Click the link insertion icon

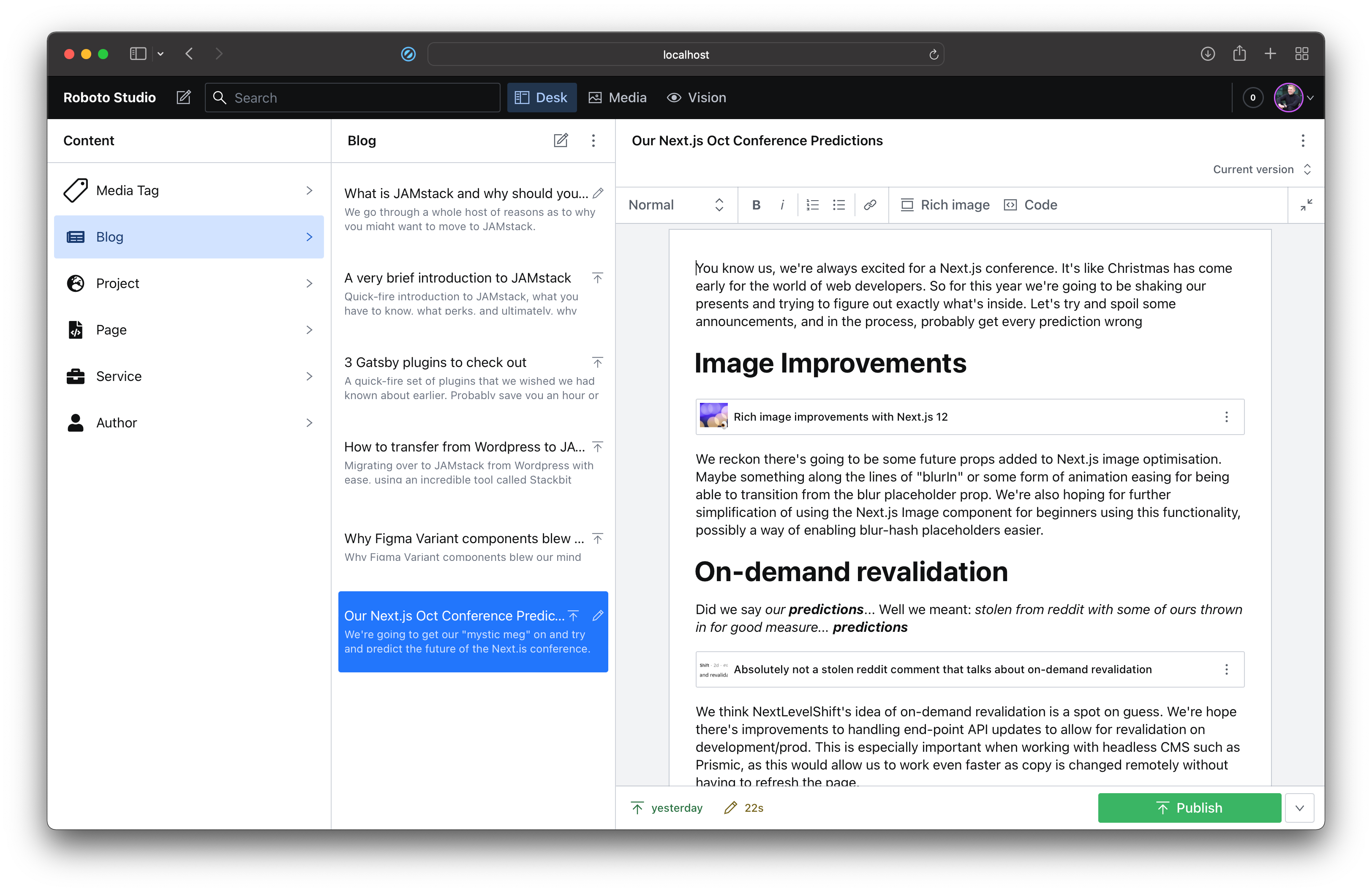pyautogui.click(x=869, y=205)
